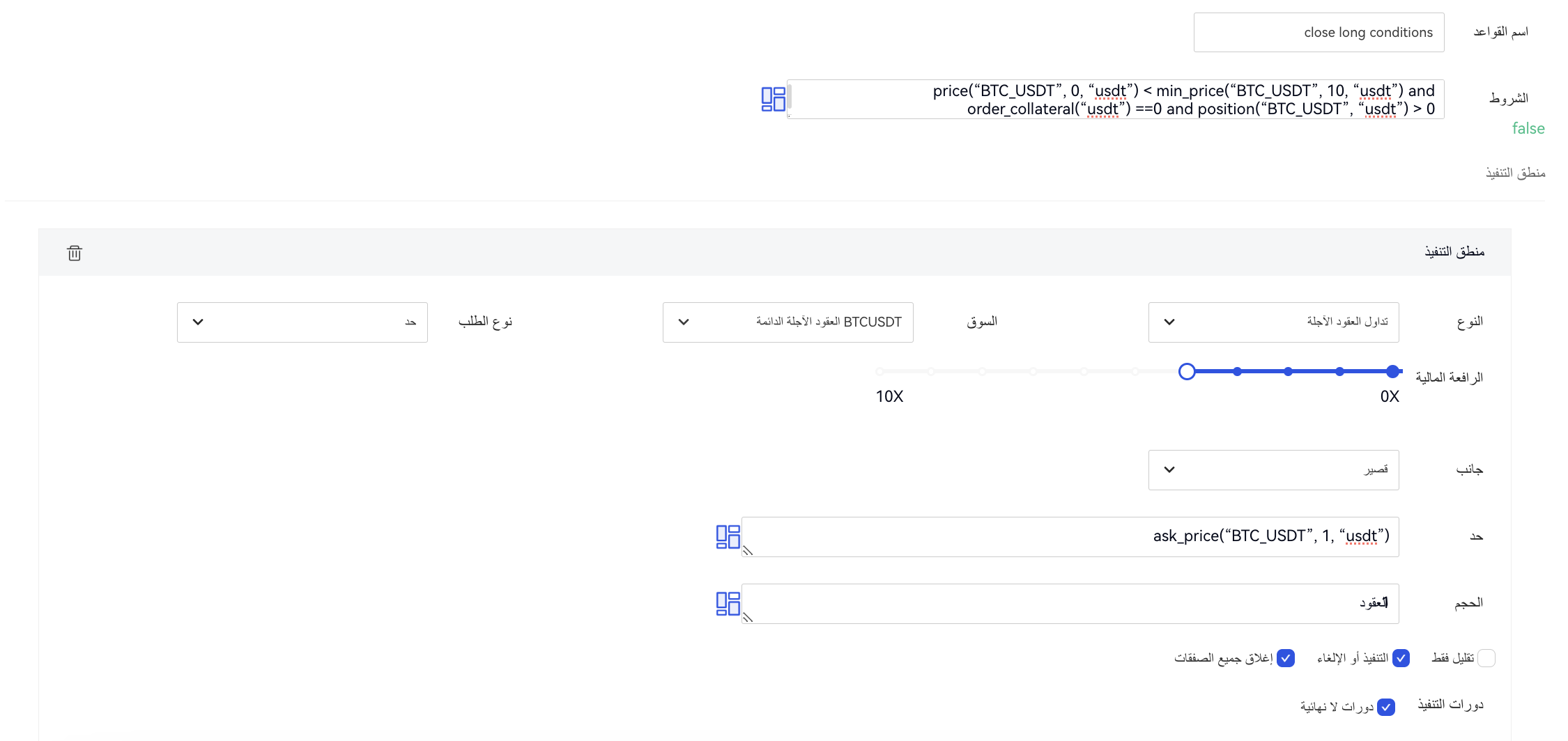
Task: Delete the execution logic block via trash icon
Action: point(75,253)
